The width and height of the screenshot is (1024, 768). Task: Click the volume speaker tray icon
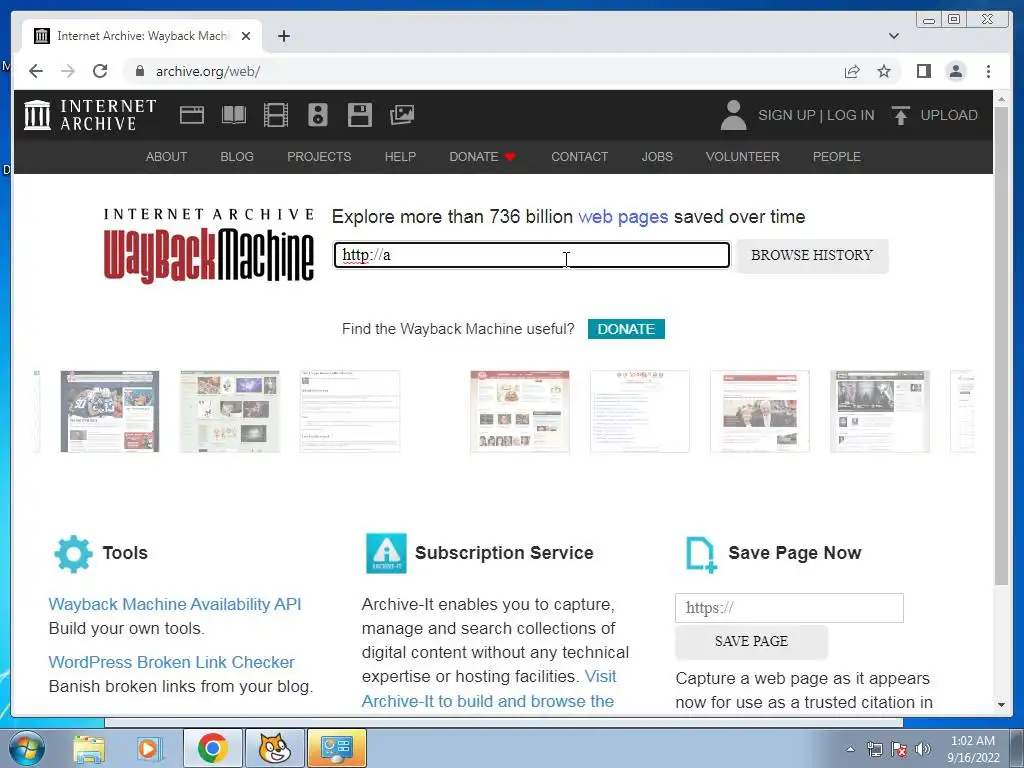tap(923, 749)
